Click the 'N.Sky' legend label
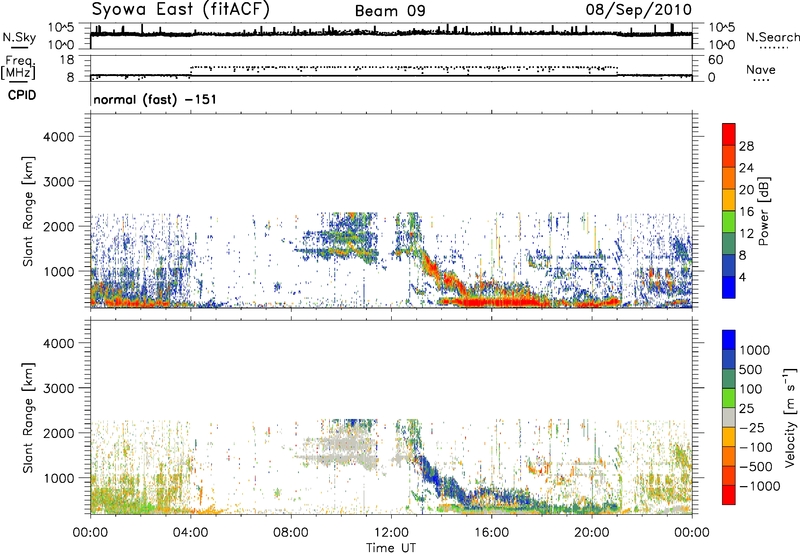The image size is (800, 554). [19, 37]
